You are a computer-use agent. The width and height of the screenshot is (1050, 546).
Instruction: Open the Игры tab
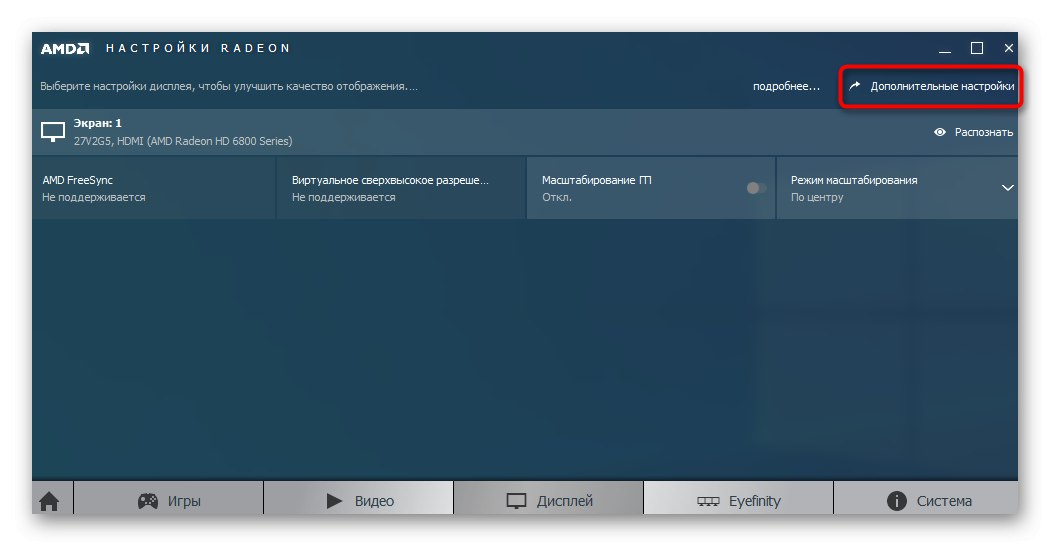169,500
